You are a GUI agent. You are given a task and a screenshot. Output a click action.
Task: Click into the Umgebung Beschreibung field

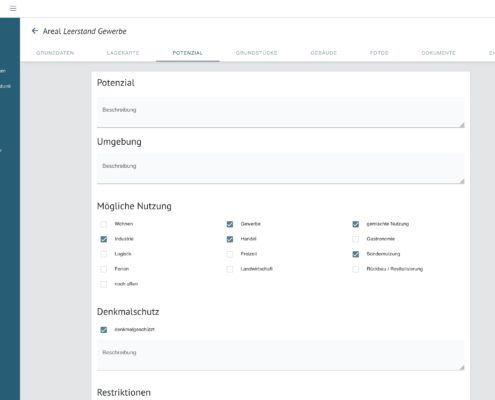281,168
